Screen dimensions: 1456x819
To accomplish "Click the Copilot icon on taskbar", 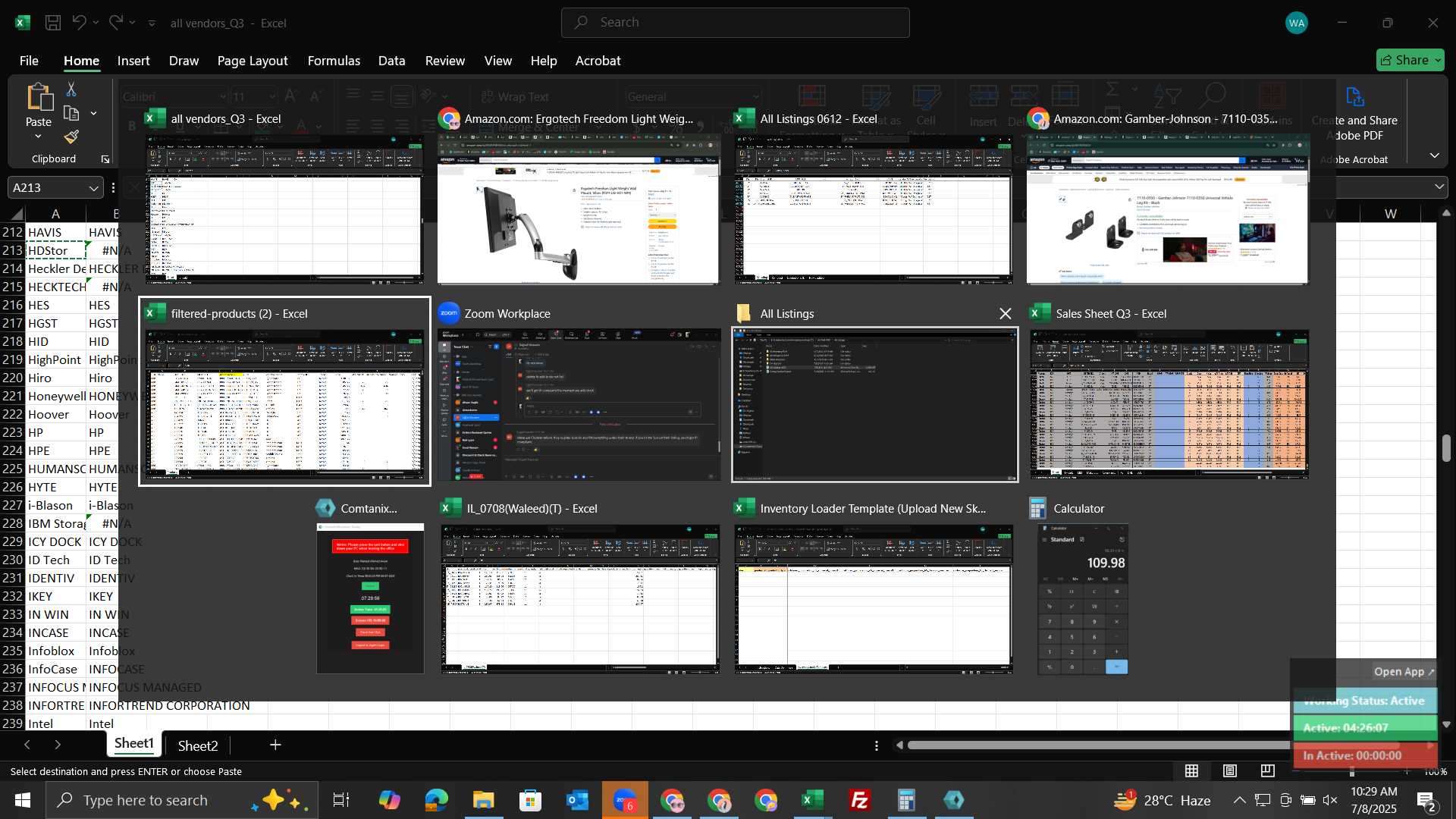I will coord(389,800).
